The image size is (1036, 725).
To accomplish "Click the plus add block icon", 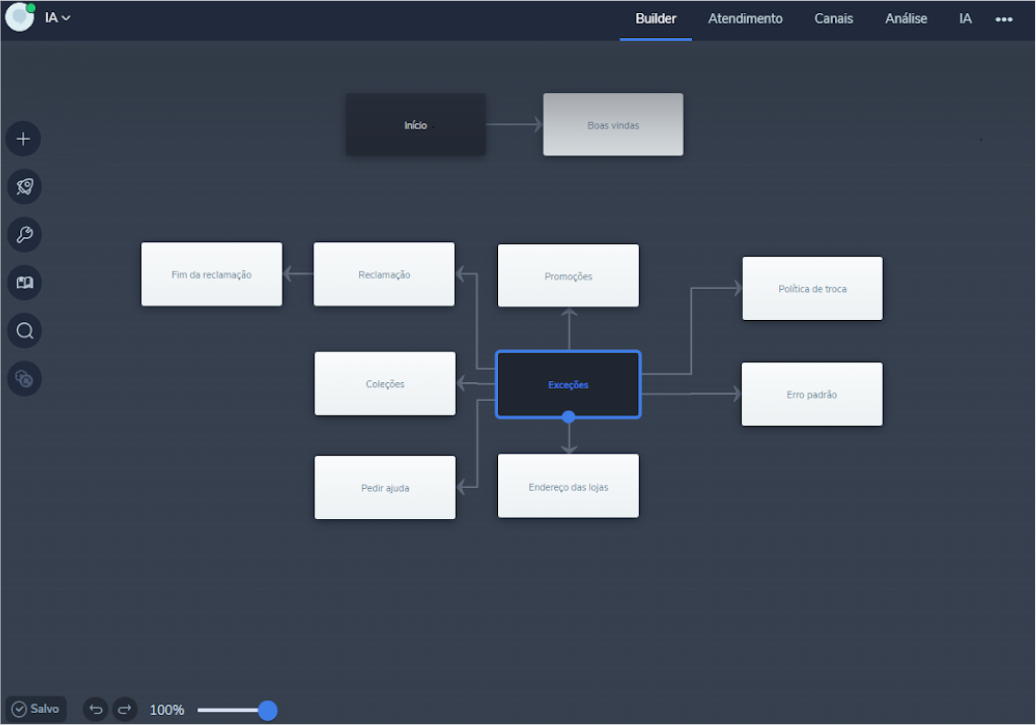I will coord(23,139).
